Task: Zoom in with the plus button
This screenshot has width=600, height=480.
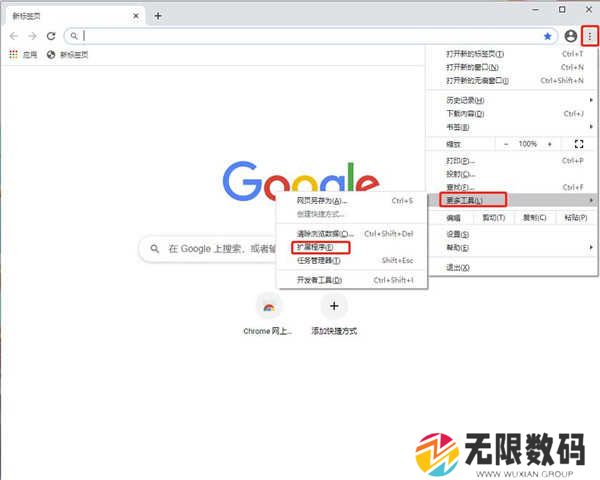Action: (550, 144)
